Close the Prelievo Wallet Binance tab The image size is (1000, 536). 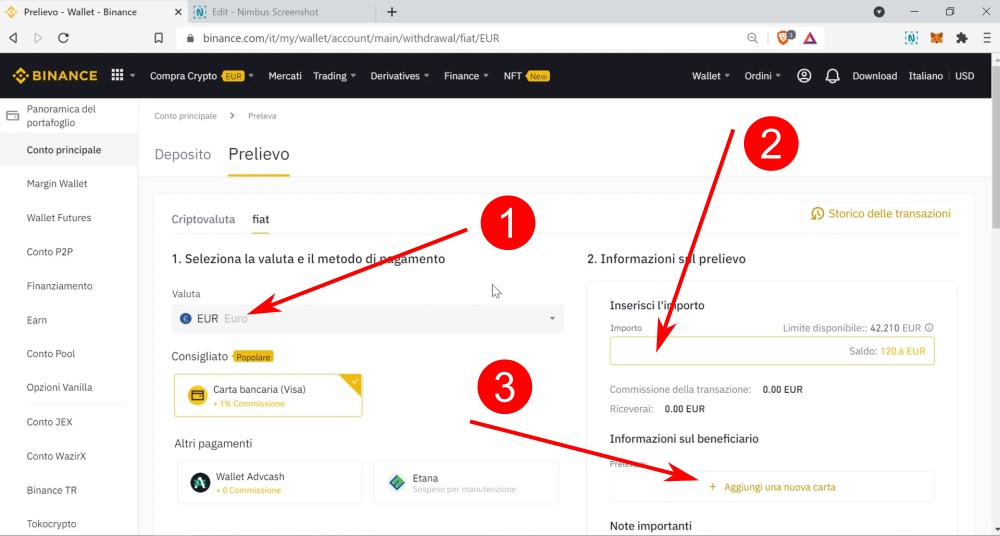(x=177, y=12)
